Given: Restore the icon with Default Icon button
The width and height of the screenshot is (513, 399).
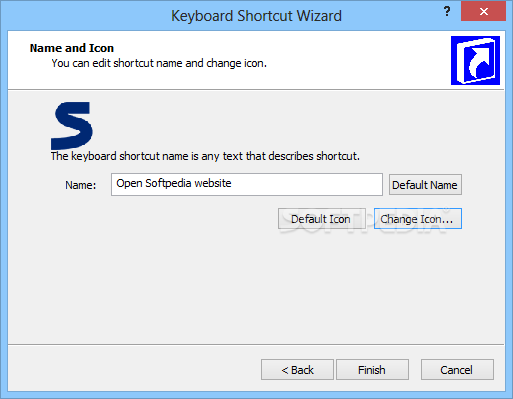Looking at the screenshot, I should (322, 219).
